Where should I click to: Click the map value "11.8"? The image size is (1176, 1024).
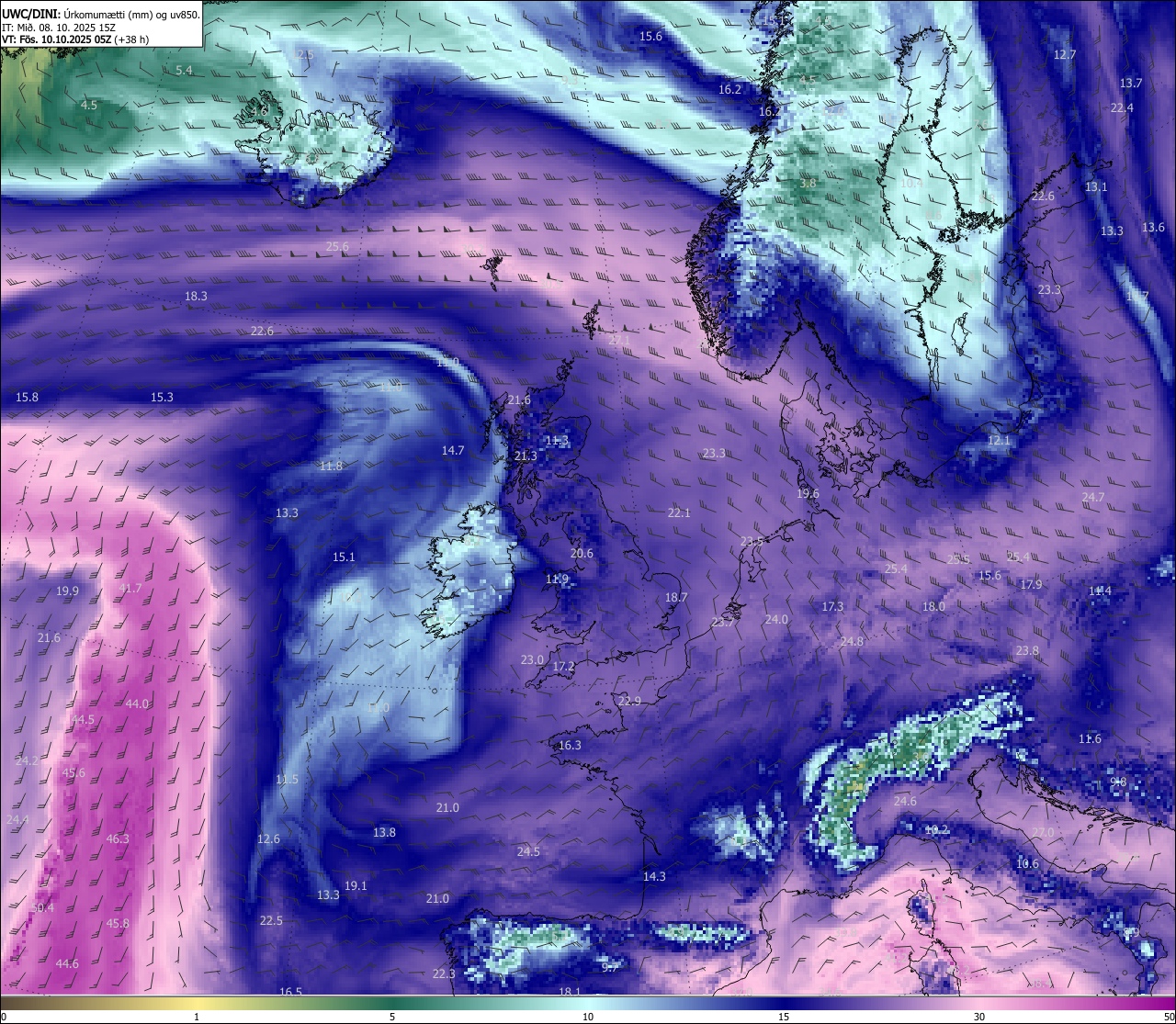click(331, 467)
